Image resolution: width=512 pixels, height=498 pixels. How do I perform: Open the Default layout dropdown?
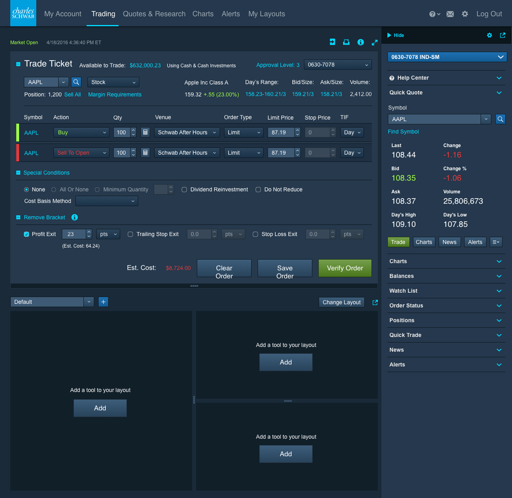pyautogui.click(x=52, y=302)
